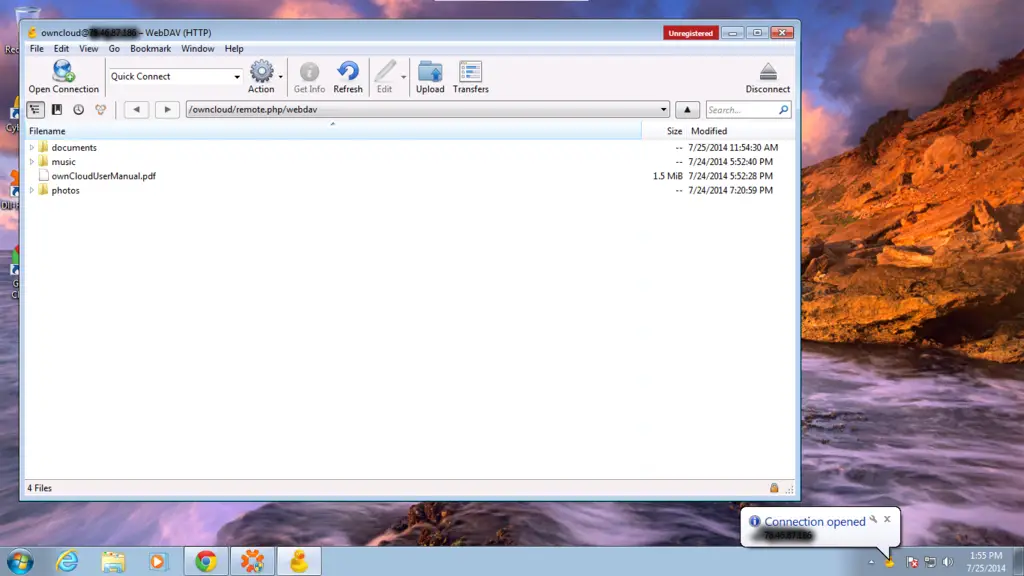Viewport: 1024px width, 576px height.
Task: Open the Go menu
Action: pyautogui.click(x=114, y=48)
